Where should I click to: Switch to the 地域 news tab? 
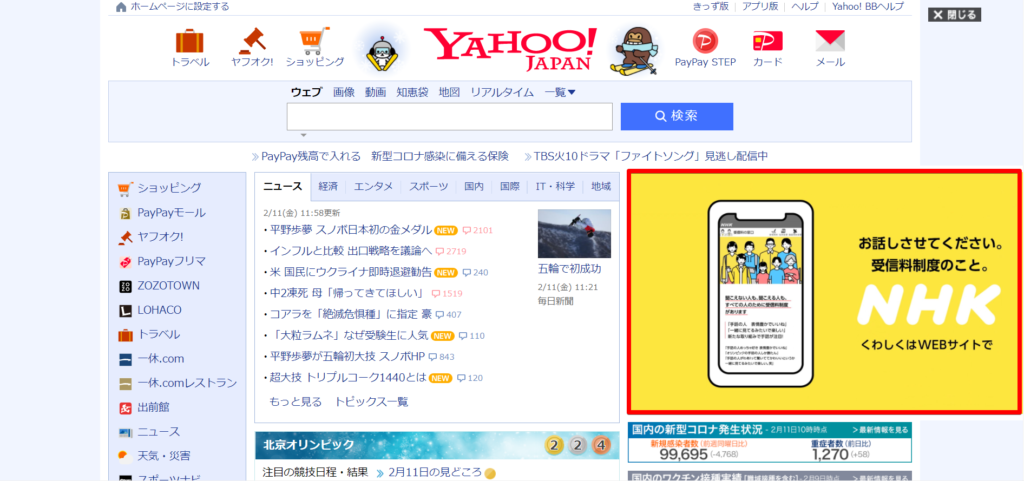tap(601, 187)
